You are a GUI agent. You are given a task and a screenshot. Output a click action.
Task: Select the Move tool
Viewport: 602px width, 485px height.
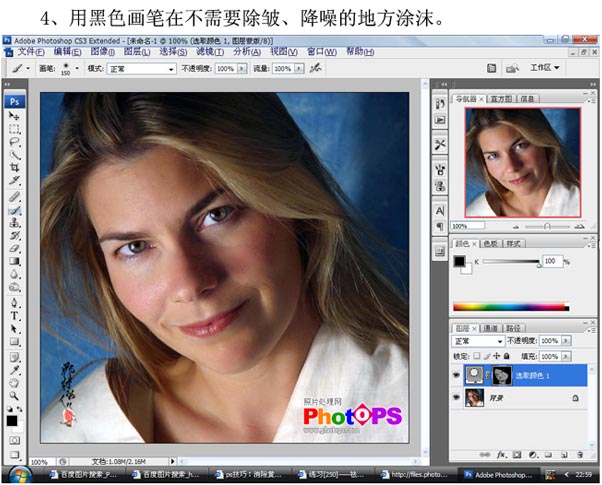15,116
